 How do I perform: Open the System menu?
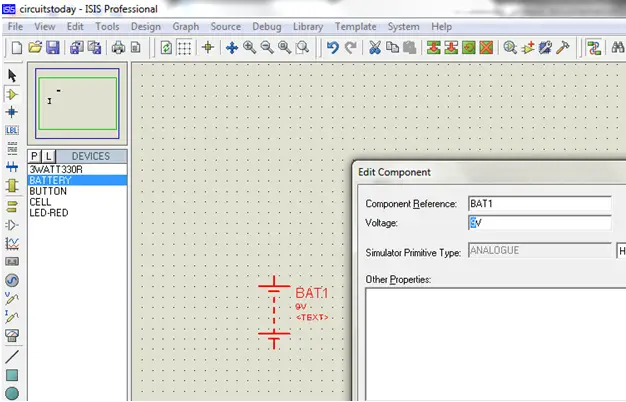coord(403,27)
